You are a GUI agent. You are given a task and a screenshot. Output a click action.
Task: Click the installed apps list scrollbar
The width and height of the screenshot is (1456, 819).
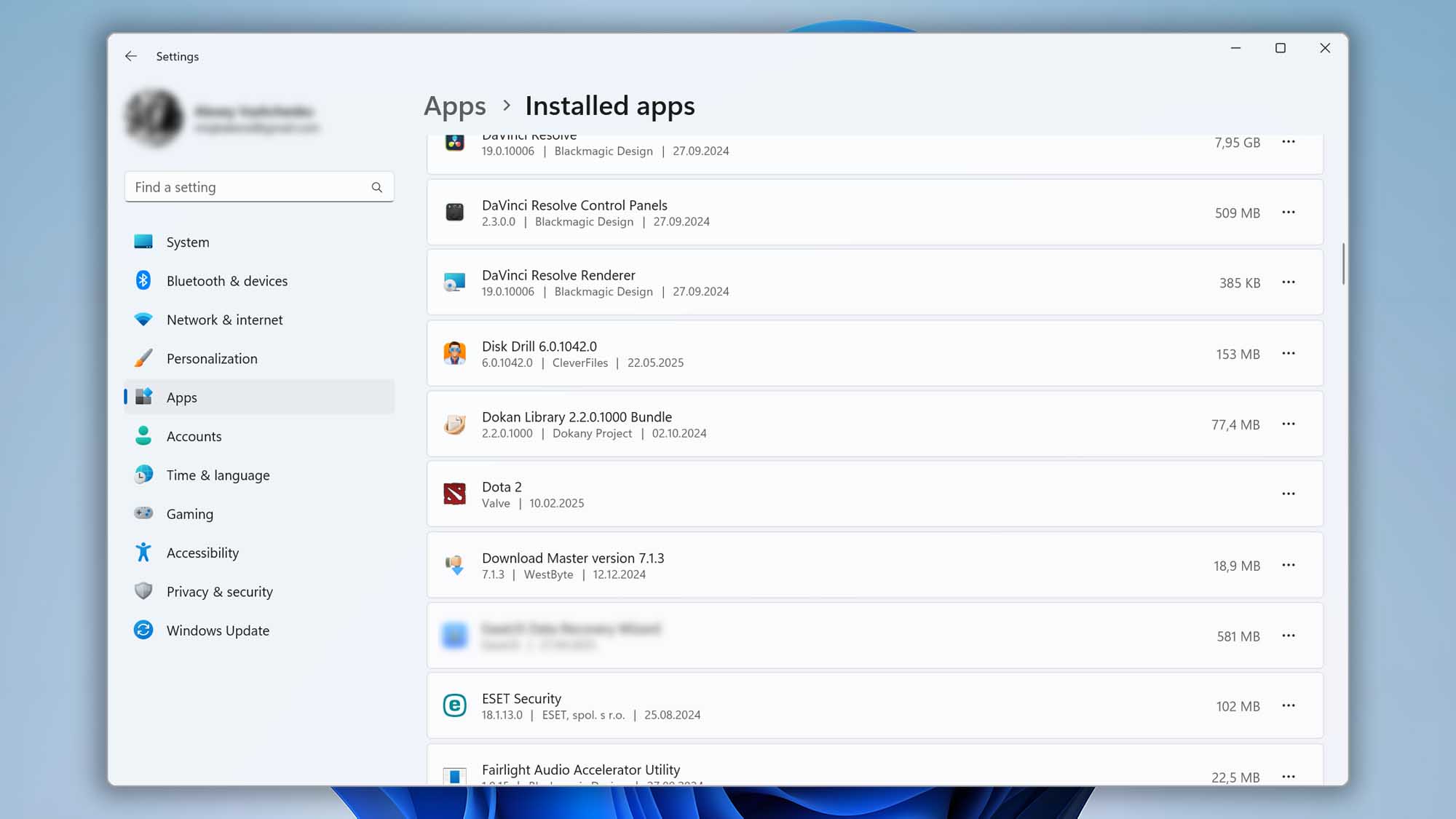1343,264
